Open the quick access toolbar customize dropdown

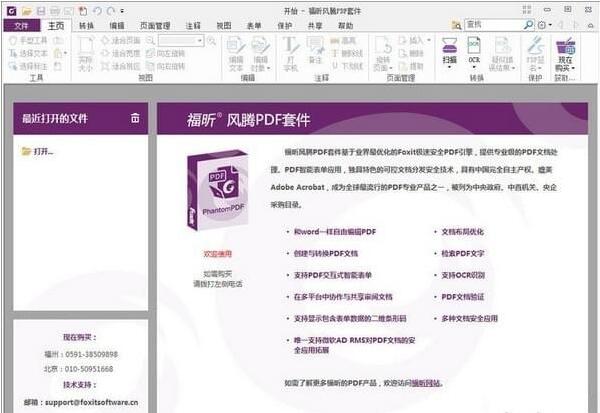tap(122, 11)
